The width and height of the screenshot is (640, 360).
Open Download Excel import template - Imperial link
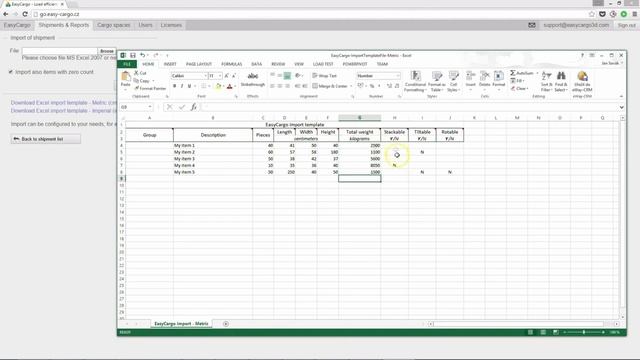coord(63,111)
